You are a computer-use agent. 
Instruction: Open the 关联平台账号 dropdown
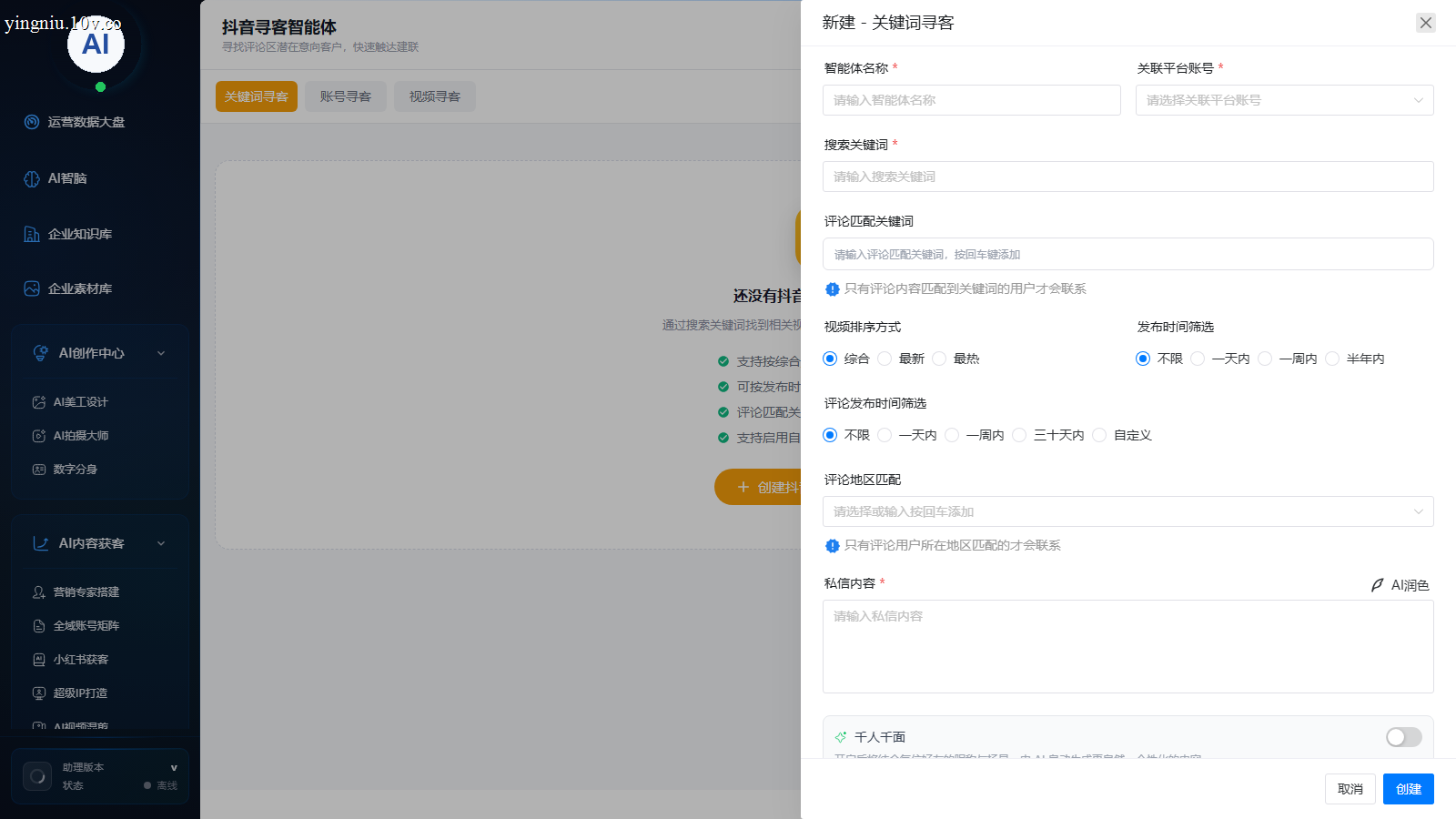pyautogui.click(x=1285, y=100)
